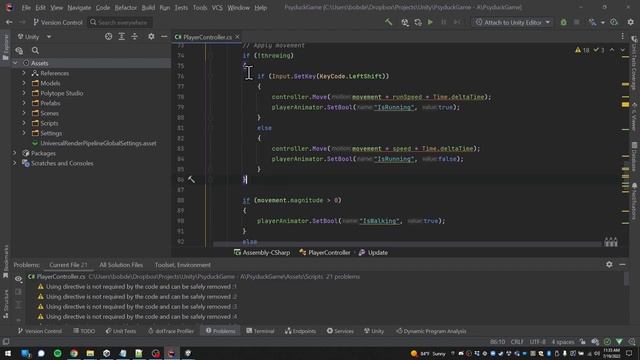Open the Navigate menu

(79, 7)
